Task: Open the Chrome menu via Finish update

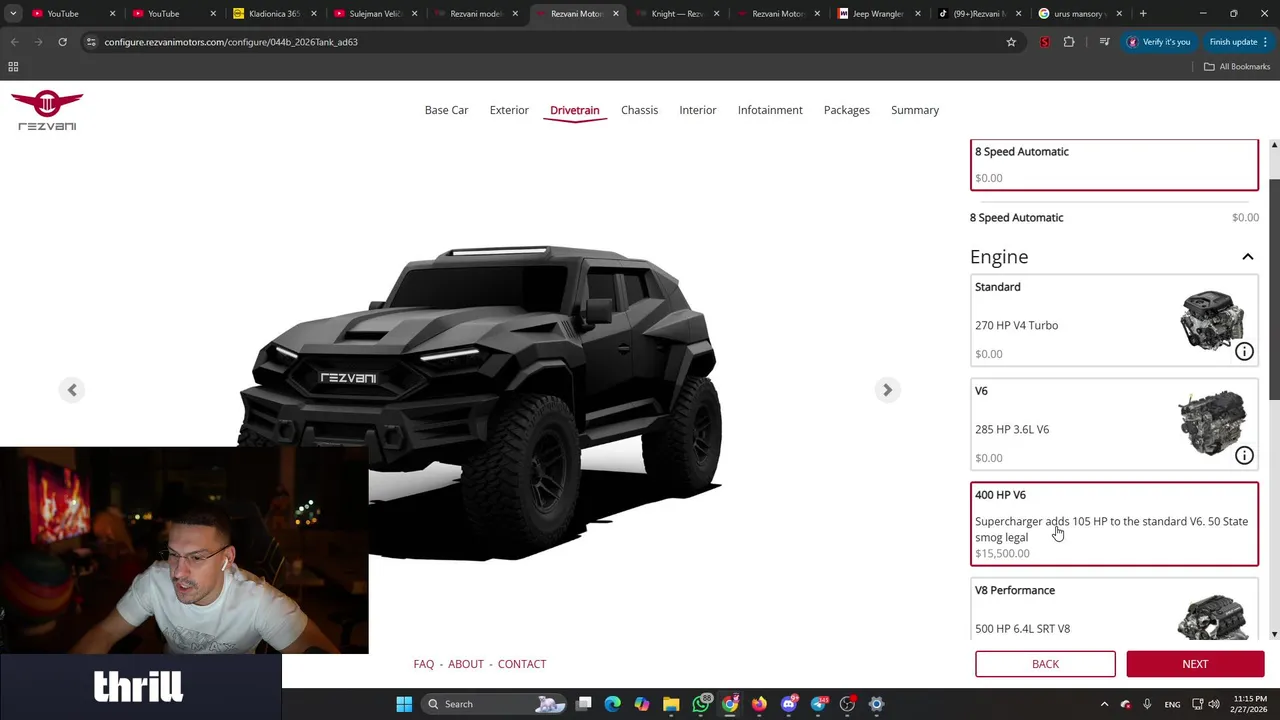Action: (x=1239, y=42)
